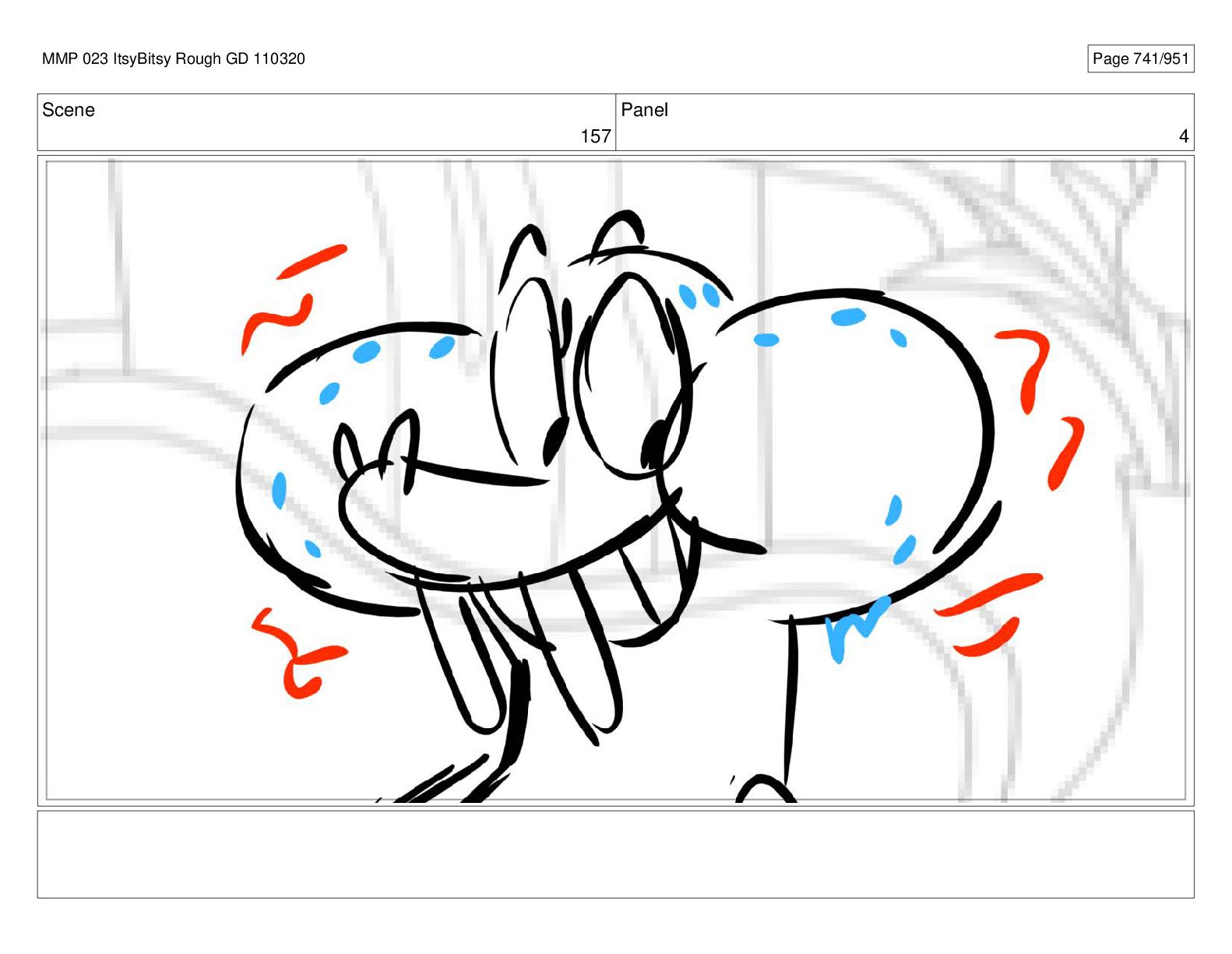1232x954 pixels.
Task: Click the 'Page 741/951' page indicator box
Action: [1140, 59]
